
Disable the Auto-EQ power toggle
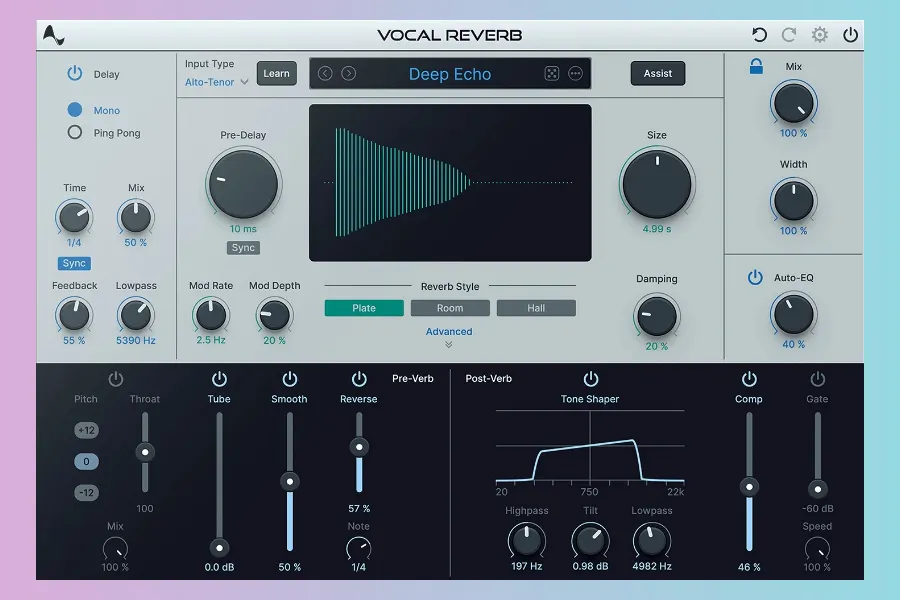755,277
